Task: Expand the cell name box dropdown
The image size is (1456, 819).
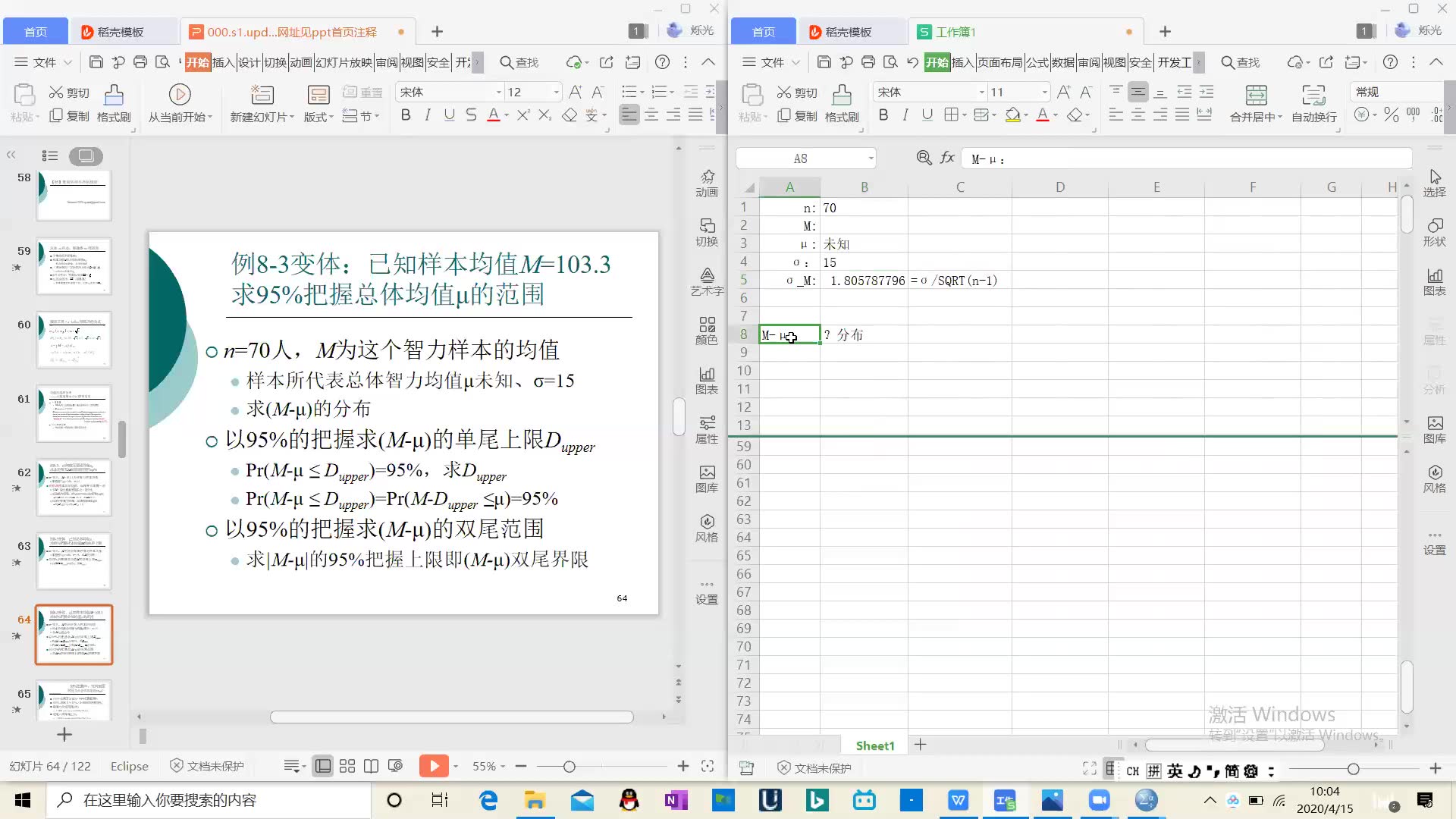Action: [871, 158]
